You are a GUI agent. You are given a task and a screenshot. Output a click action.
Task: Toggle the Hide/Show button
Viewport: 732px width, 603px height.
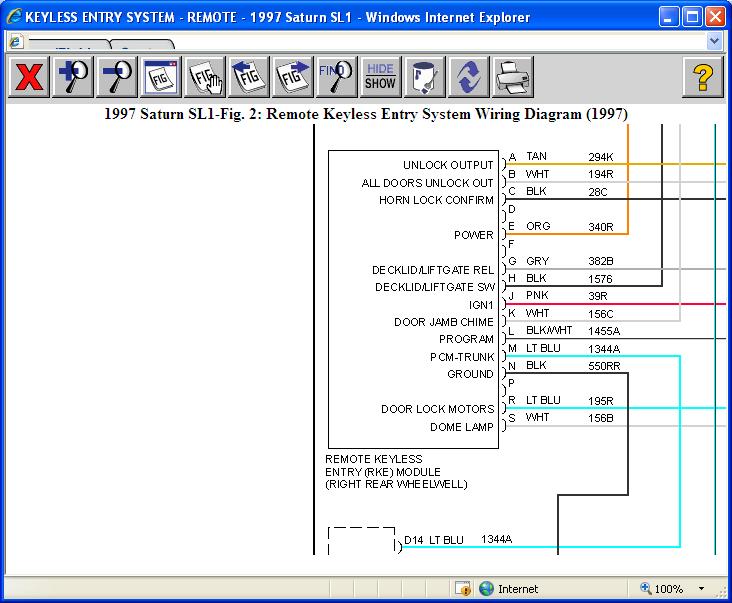(380, 77)
